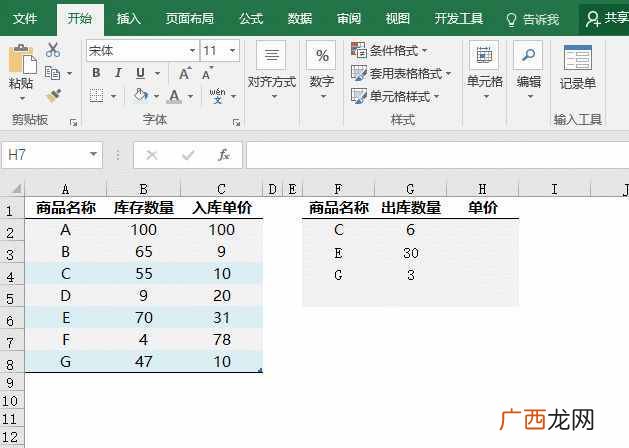Expand the font size dropdown

233,51
